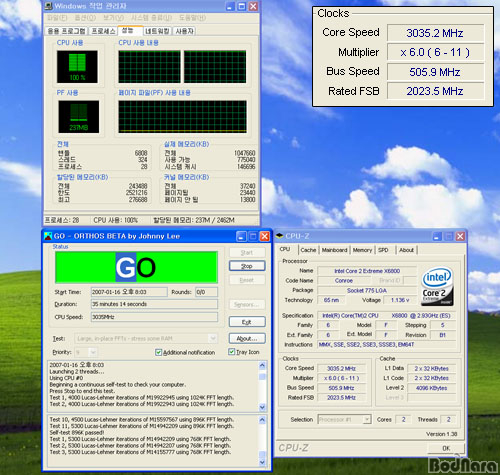Select the 성능 tab in Task Manager

pyautogui.click(x=130, y=30)
